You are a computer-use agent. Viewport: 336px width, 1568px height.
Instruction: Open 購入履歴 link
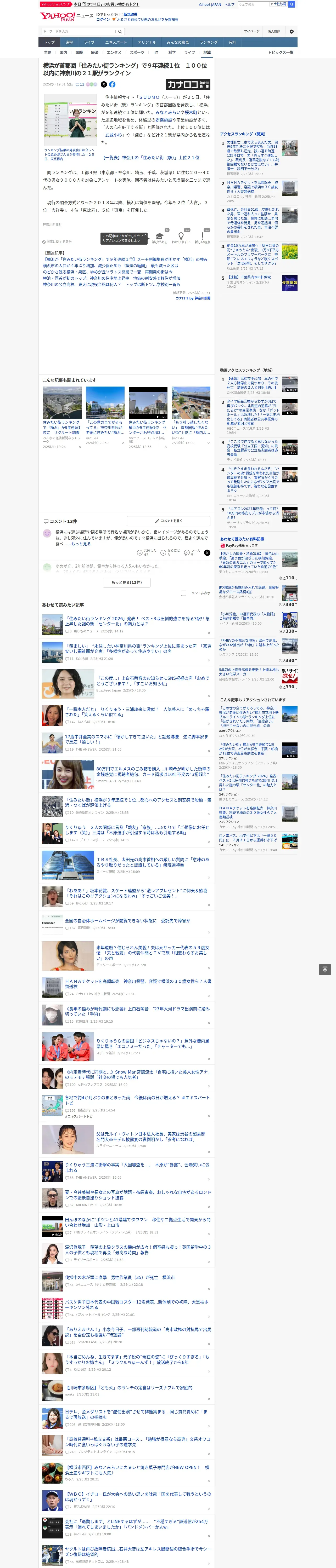[274, 31]
